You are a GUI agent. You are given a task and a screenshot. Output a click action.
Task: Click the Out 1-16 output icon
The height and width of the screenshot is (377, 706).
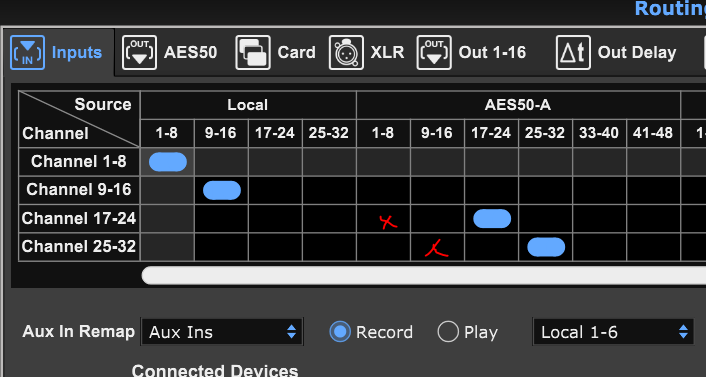[x=434, y=53]
